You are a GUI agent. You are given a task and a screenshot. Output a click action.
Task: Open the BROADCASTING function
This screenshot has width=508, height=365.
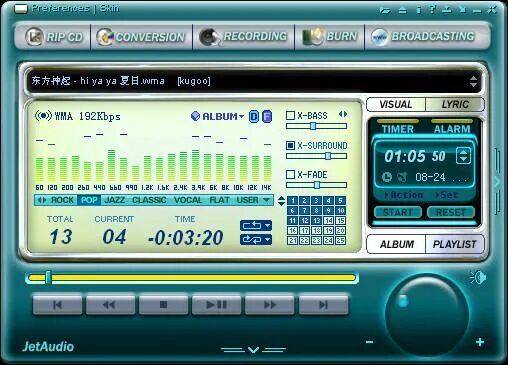tap(423, 36)
